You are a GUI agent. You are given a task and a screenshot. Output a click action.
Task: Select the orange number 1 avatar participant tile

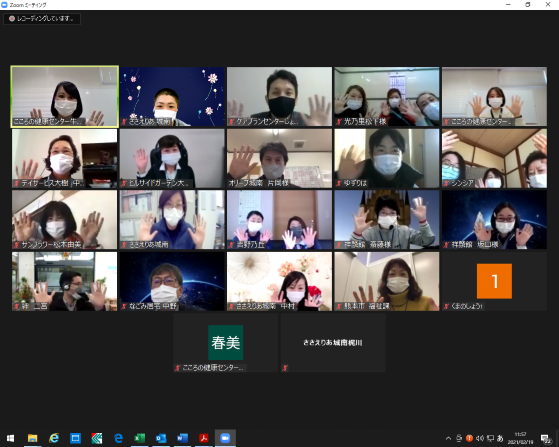click(494, 281)
